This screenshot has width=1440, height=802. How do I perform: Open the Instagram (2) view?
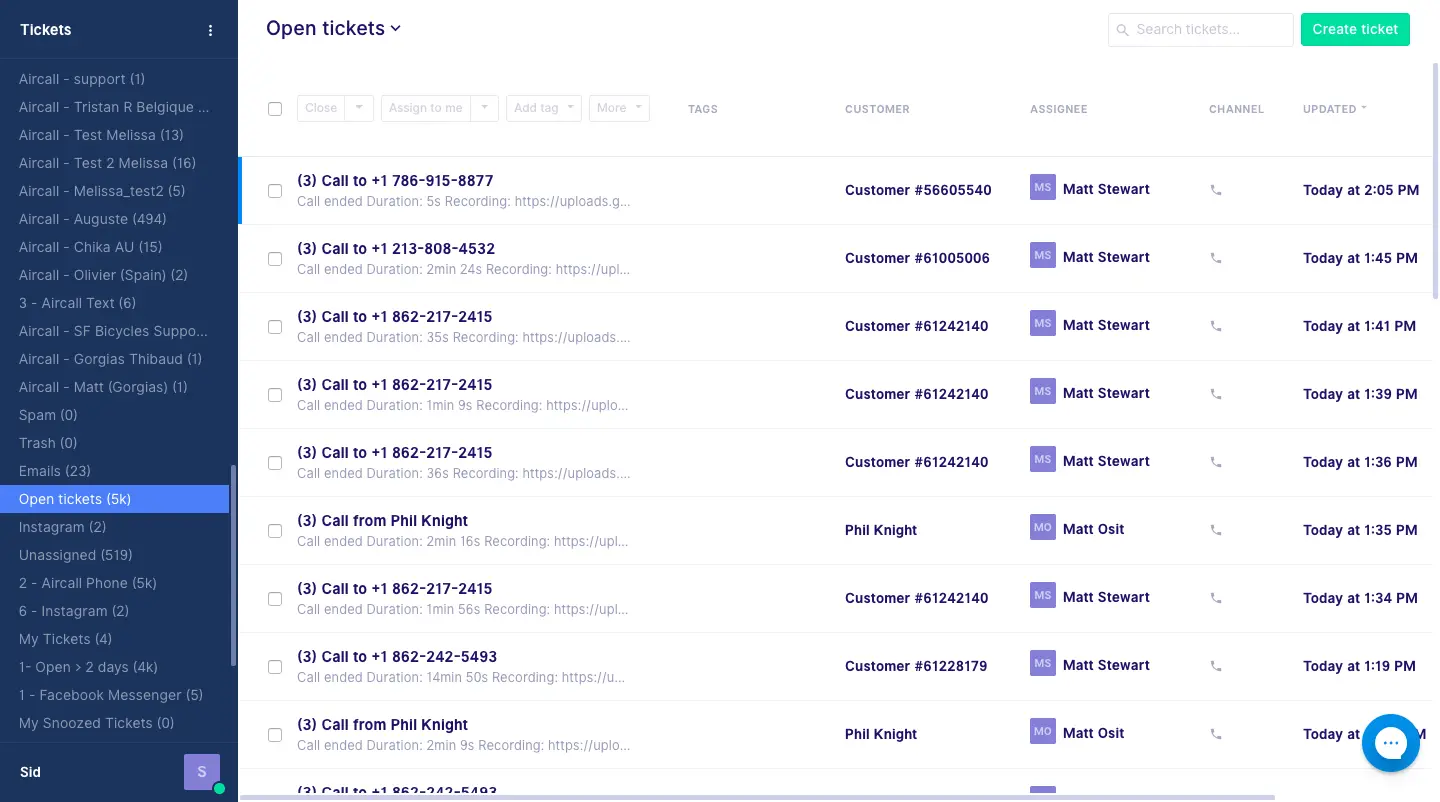click(x=62, y=527)
